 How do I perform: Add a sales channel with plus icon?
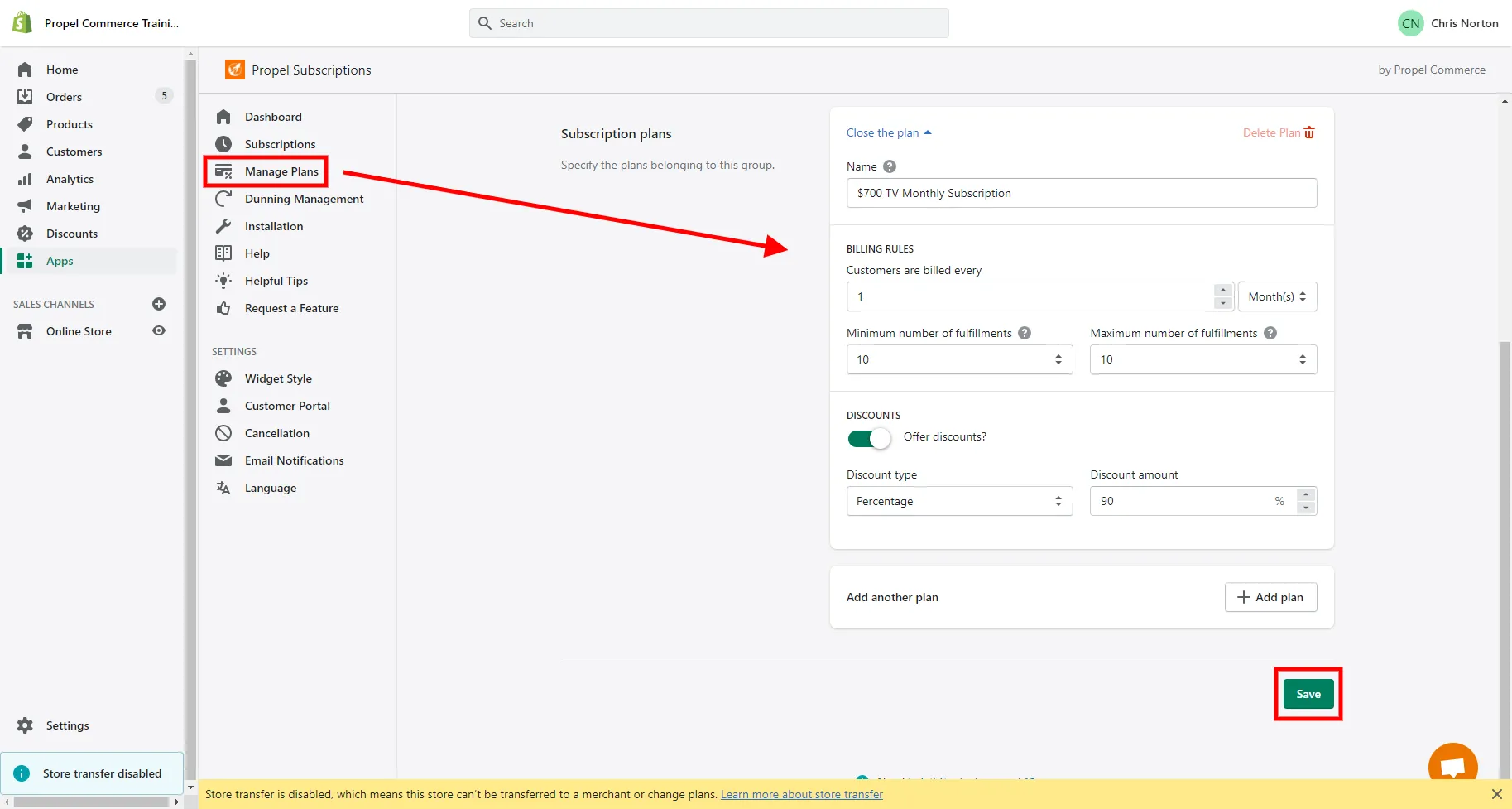pos(159,304)
